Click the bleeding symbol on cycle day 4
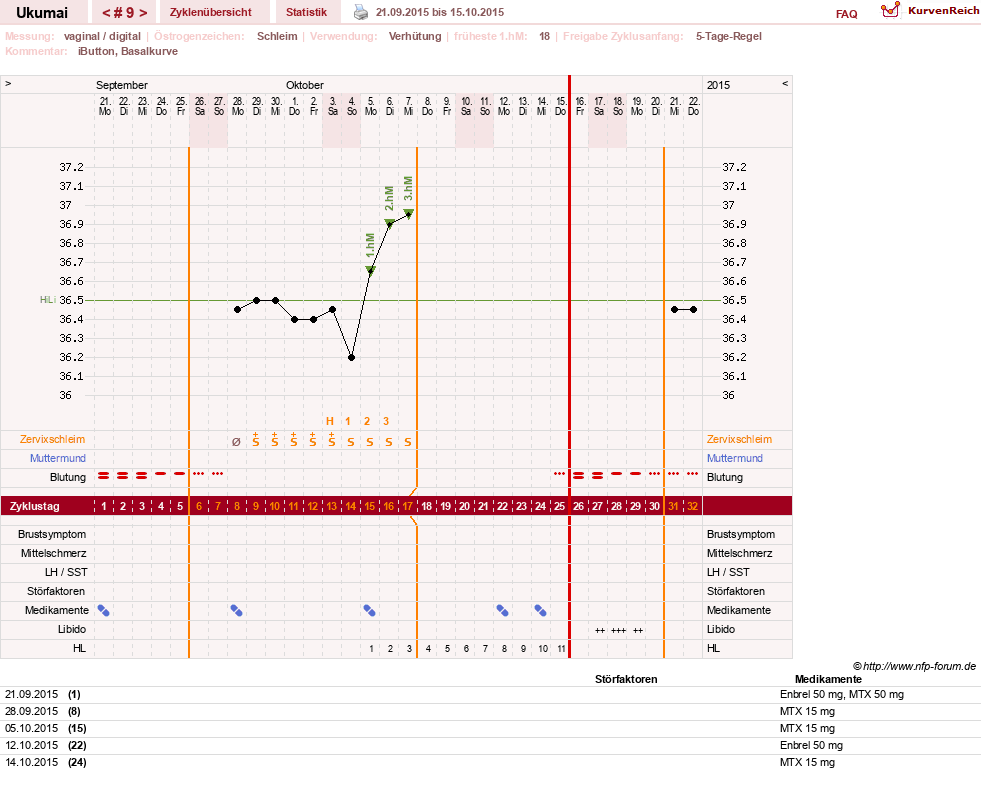The width and height of the screenshot is (981, 798). tap(161, 474)
